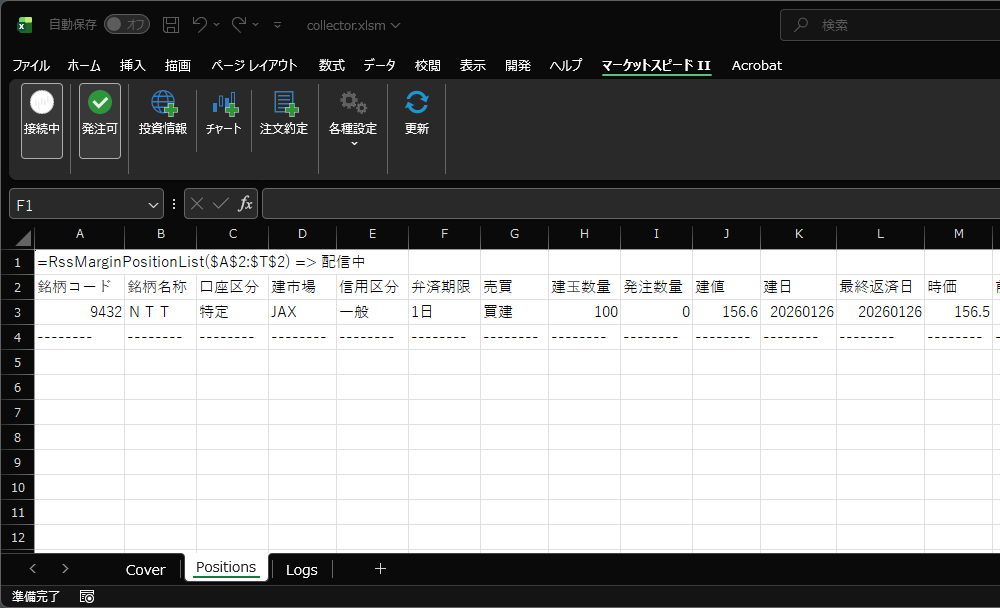Click the Excel app icon in title bar
Viewport: 1000px width, 608px height.
[25, 25]
